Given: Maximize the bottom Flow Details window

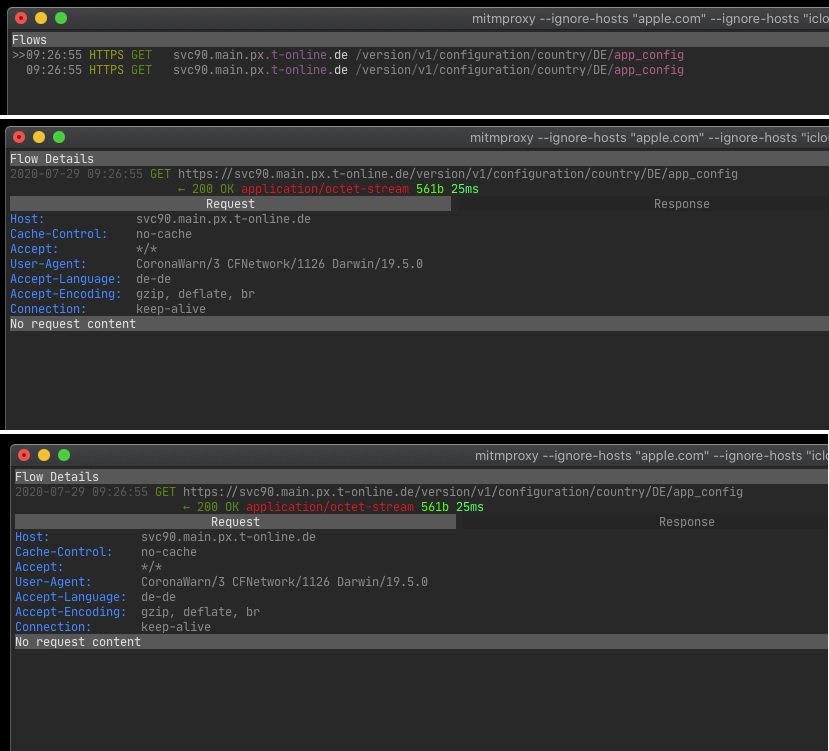Looking at the screenshot, I should [64, 455].
